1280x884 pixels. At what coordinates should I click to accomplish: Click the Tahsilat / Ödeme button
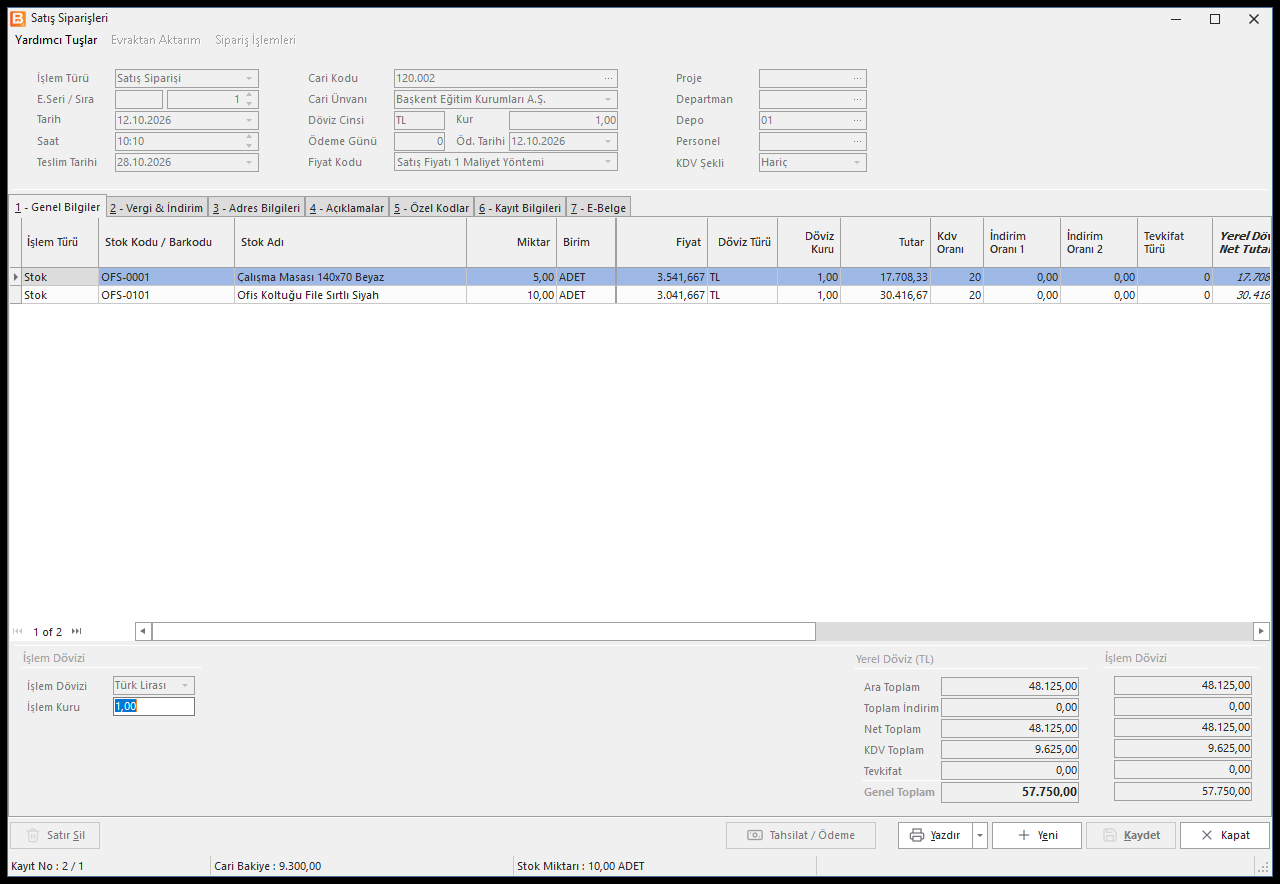801,835
